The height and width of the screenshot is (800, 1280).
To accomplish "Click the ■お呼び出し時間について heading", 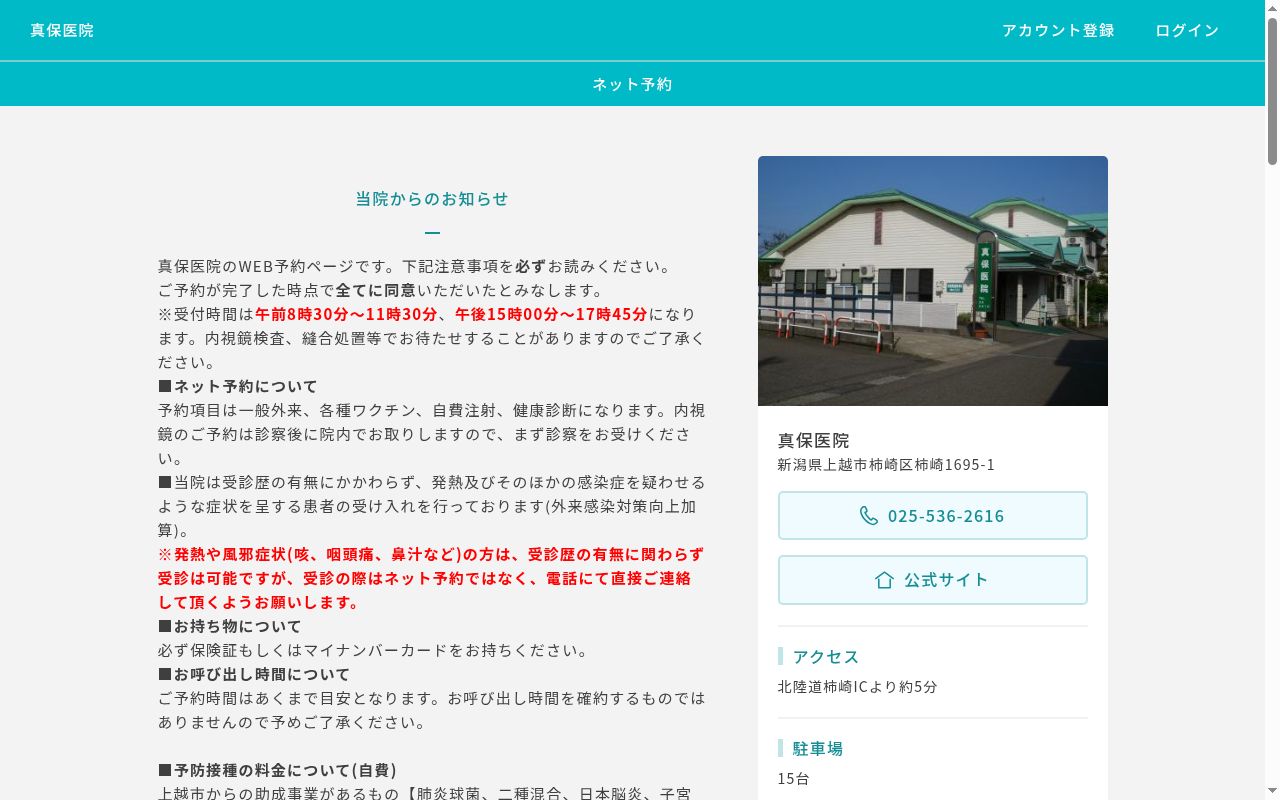I will pyautogui.click(x=254, y=675).
